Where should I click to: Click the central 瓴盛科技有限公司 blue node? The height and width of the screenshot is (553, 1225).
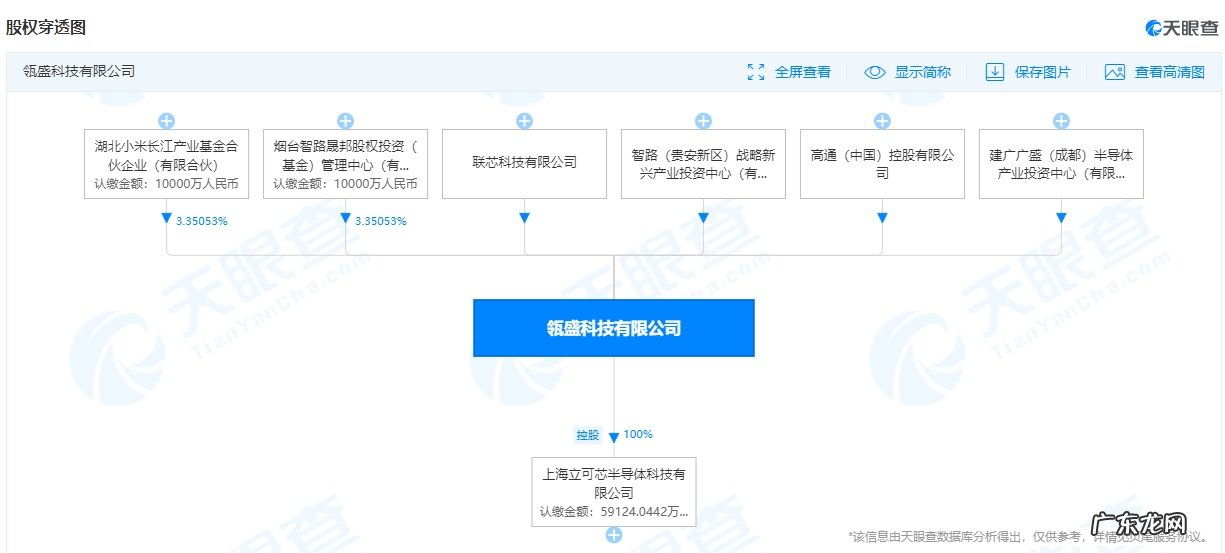pos(614,327)
